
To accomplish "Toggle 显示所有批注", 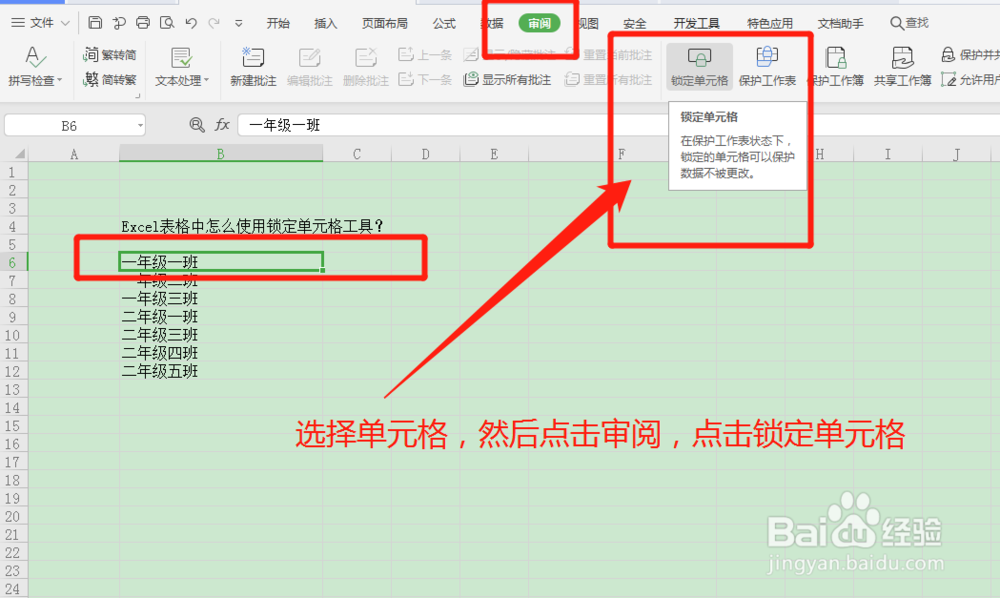I will pyautogui.click(x=508, y=80).
